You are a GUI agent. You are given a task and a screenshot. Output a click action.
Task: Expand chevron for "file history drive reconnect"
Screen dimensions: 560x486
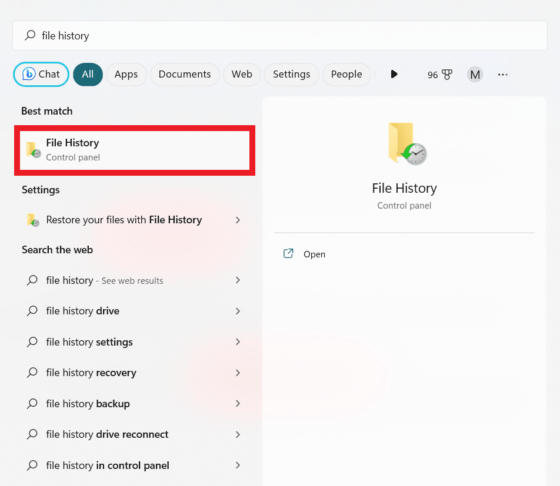238,435
